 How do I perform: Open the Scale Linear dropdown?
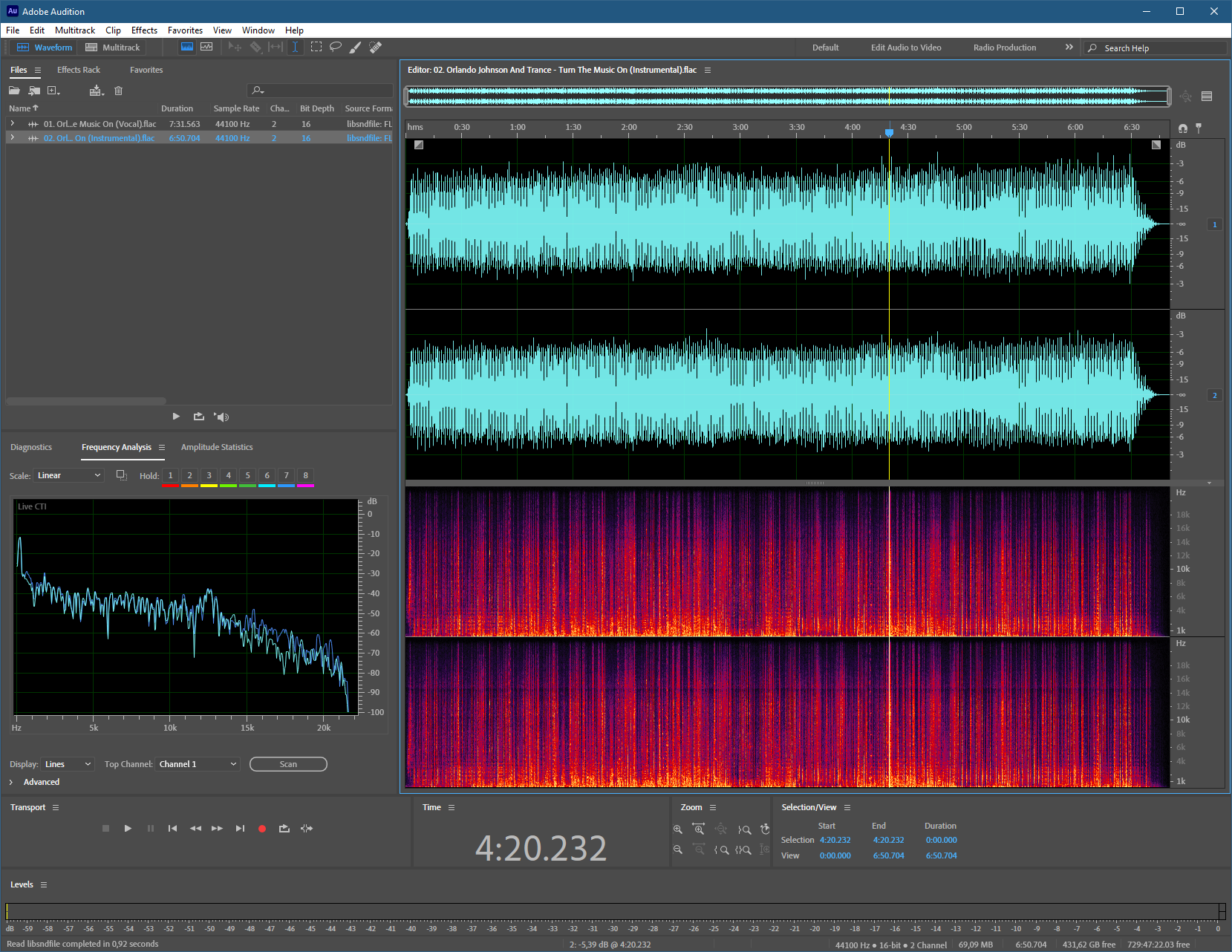pos(69,475)
